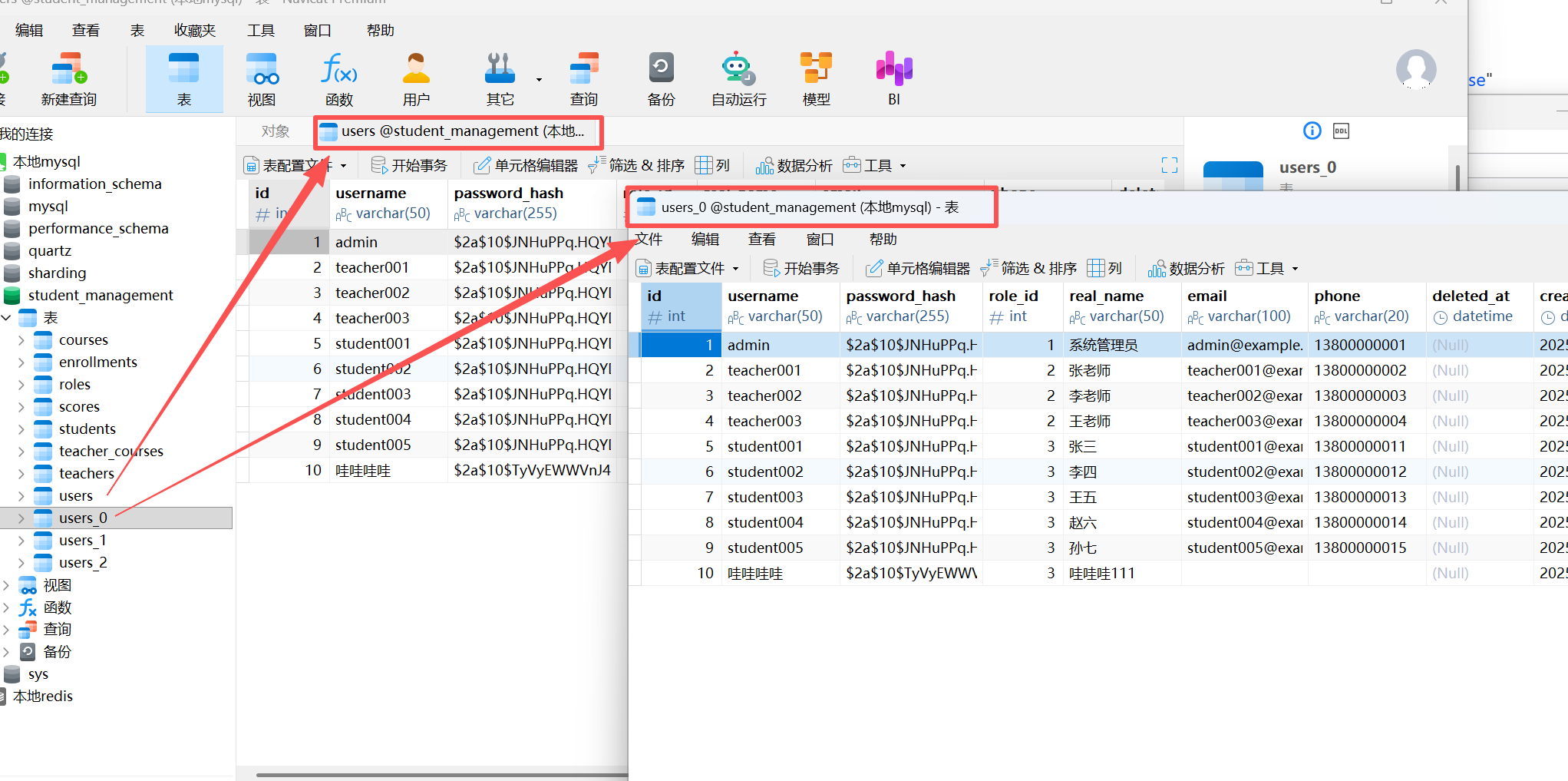The width and height of the screenshot is (1568, 781).
Task: Click 列 button in the users tab toolbar
Action: 712,165
